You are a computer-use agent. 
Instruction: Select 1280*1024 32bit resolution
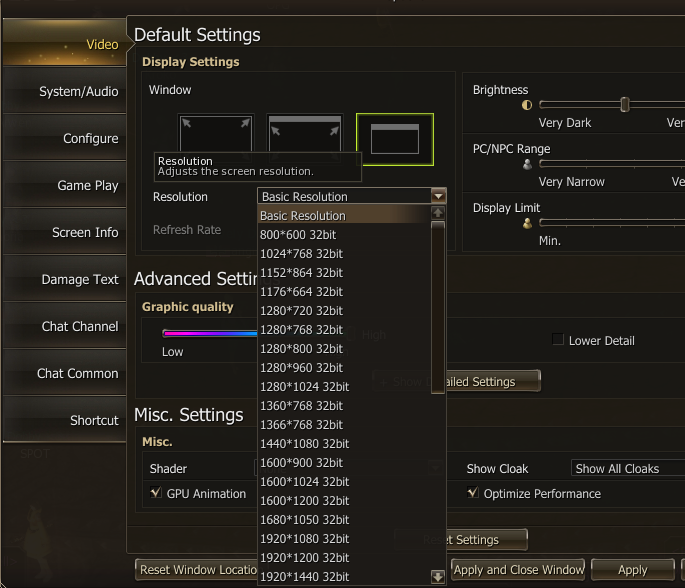coord(344,387)
